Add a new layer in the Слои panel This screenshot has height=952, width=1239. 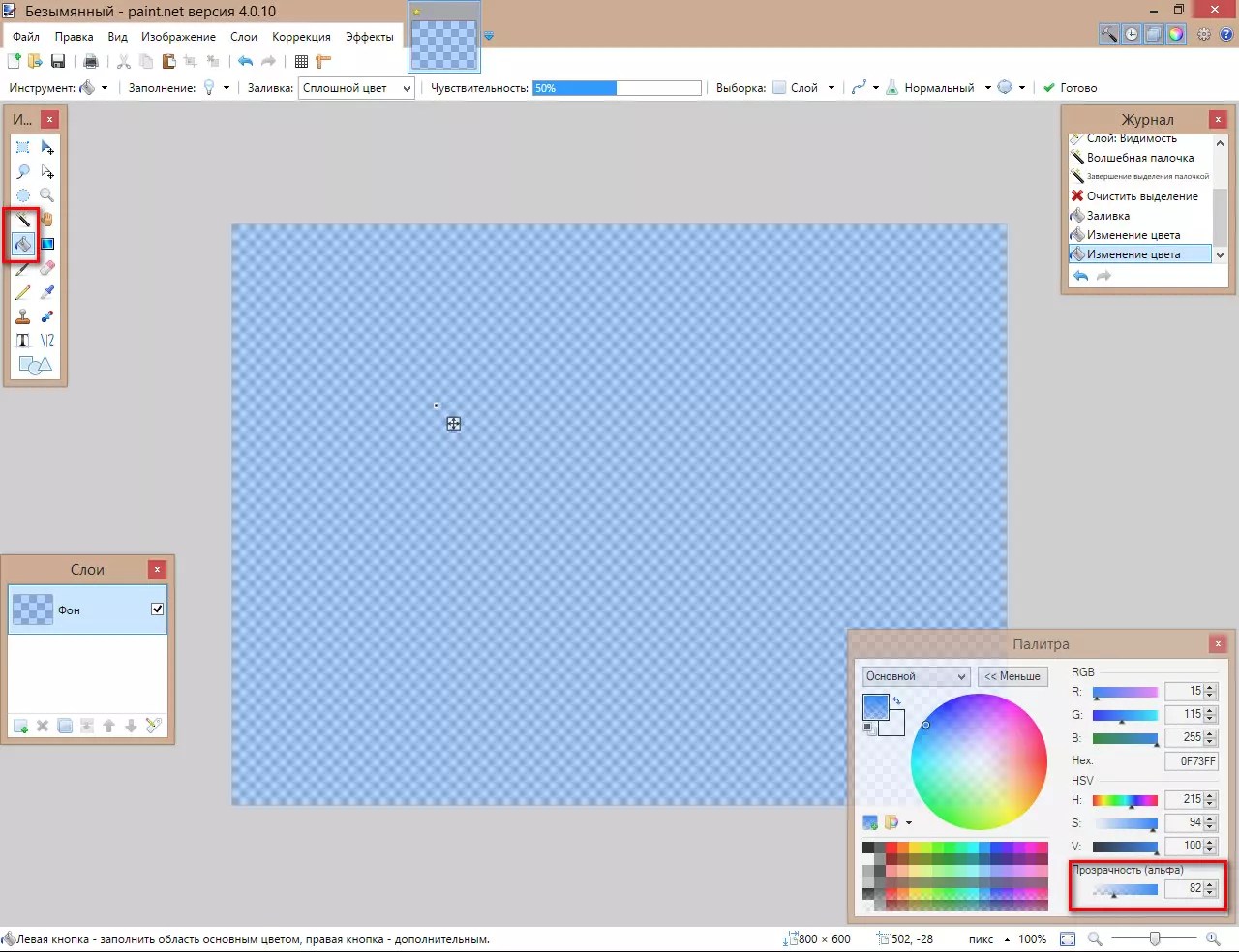tap(20, 726)
